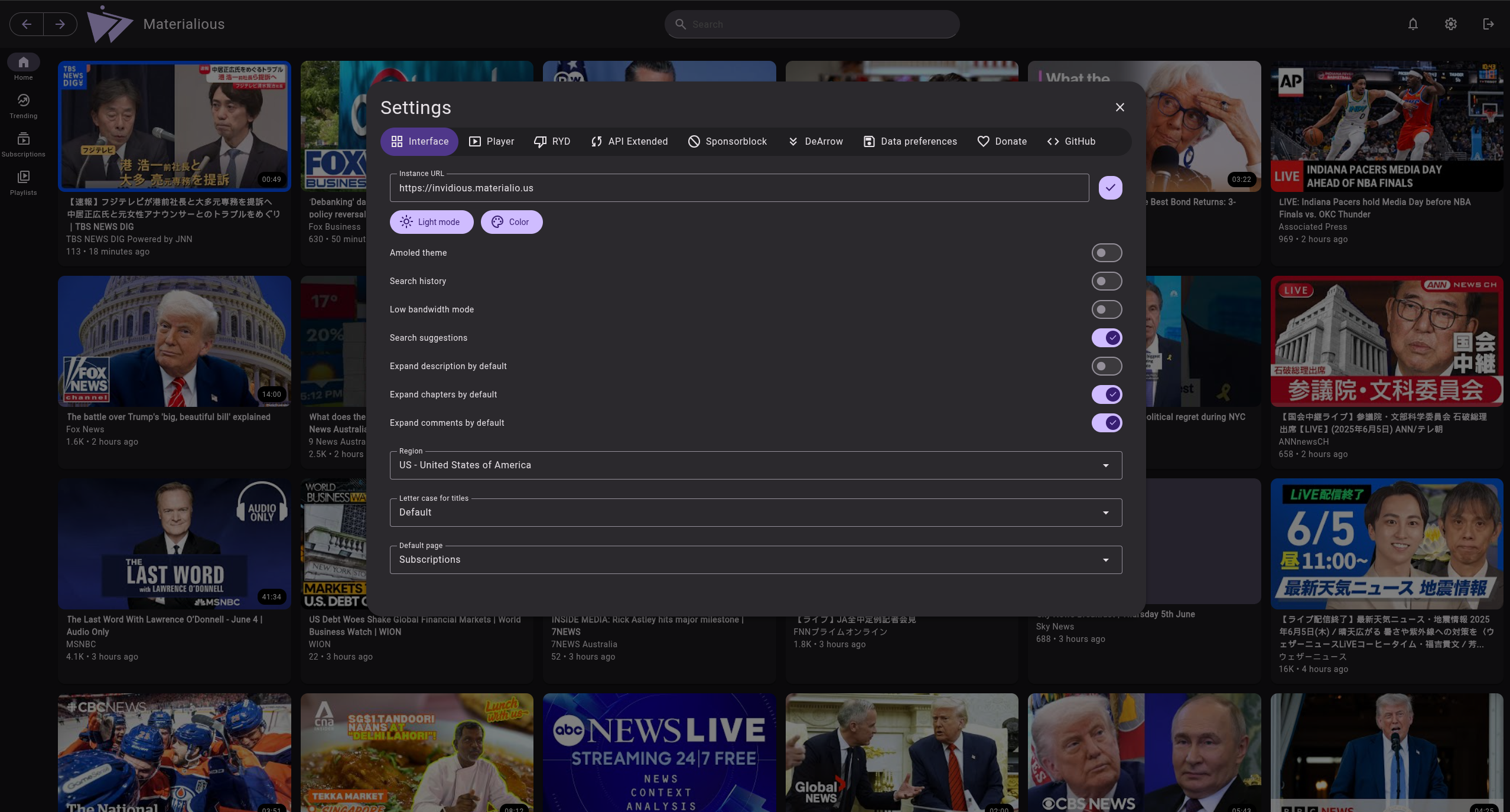Click the Materialious logo
The width and height of the screenshot is (1510, 812).
pos(110,24)
